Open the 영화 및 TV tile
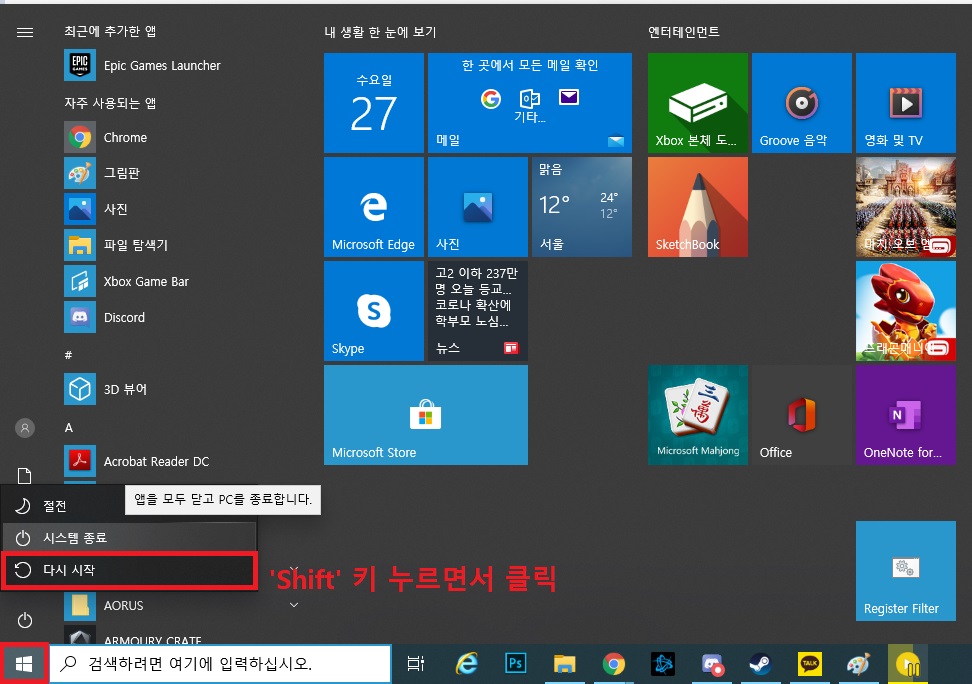 point(906,102)
